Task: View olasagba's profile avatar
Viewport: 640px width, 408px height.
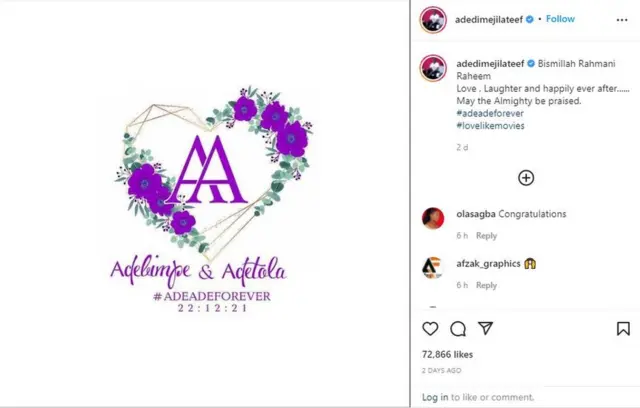Action: pos(432,216)
